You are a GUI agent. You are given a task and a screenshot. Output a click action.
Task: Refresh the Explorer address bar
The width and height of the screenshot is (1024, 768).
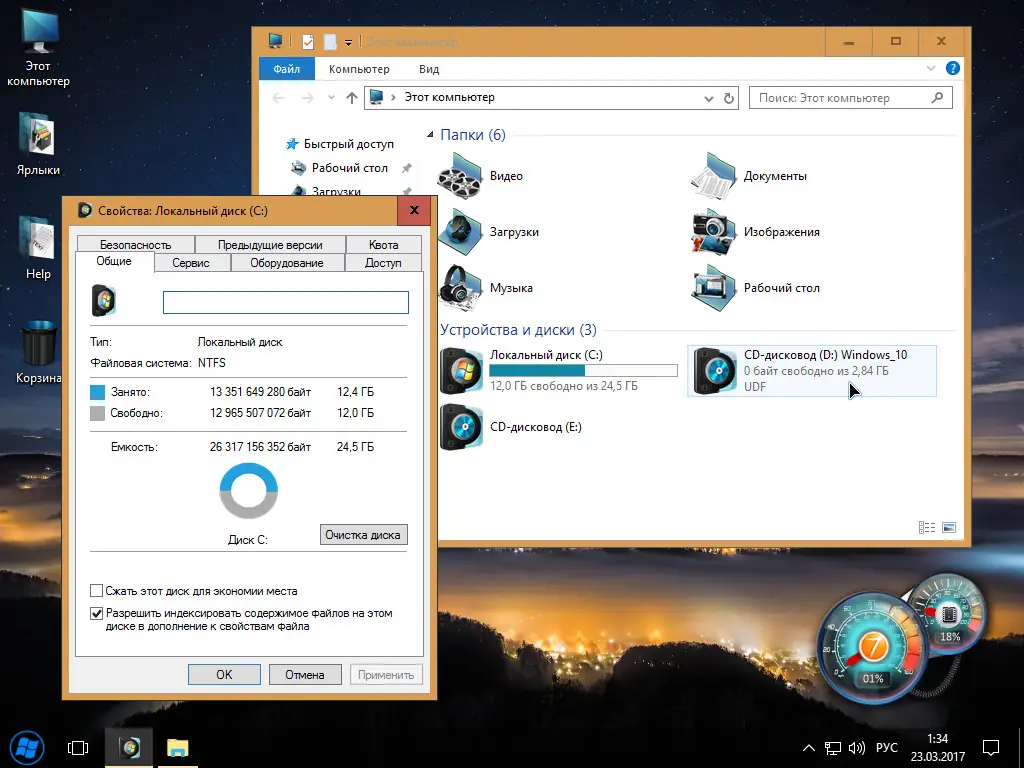729,99
